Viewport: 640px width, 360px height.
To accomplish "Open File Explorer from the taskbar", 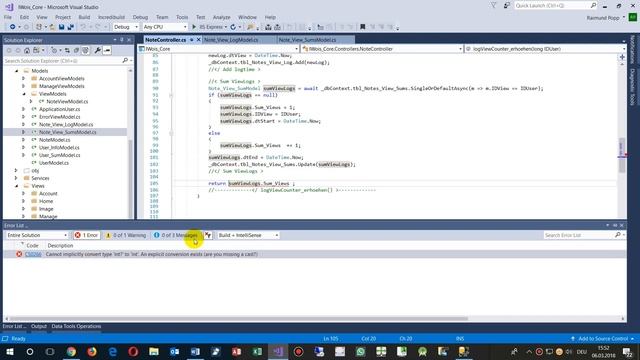I will 154,351.
